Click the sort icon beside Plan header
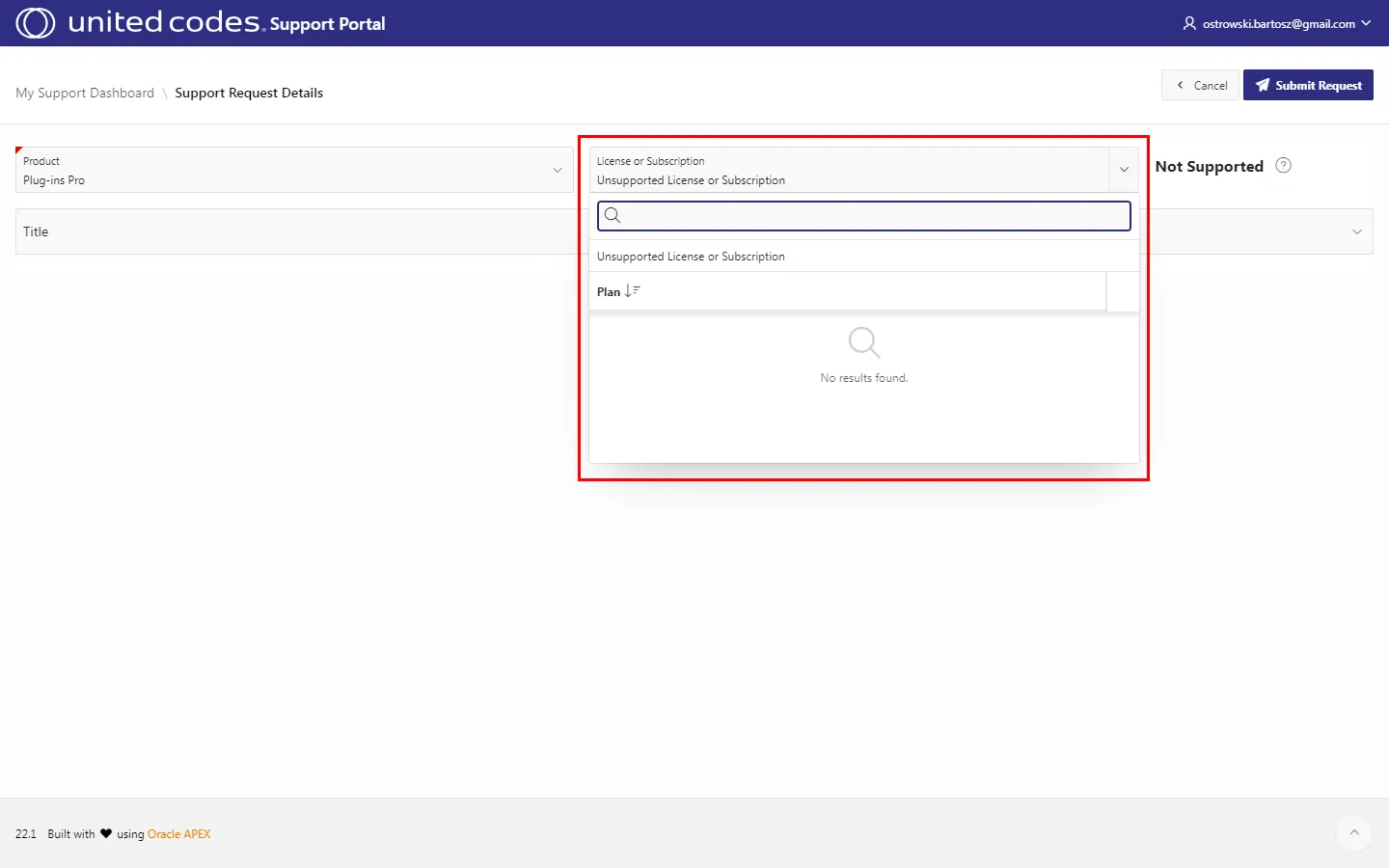The image size is (1389, 868). point(632,291)
